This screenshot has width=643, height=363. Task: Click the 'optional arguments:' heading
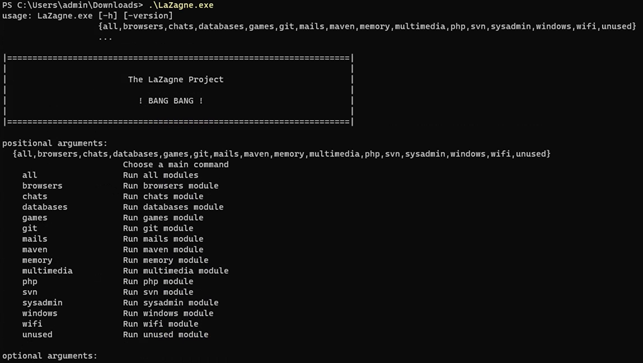tap(50, 356)
